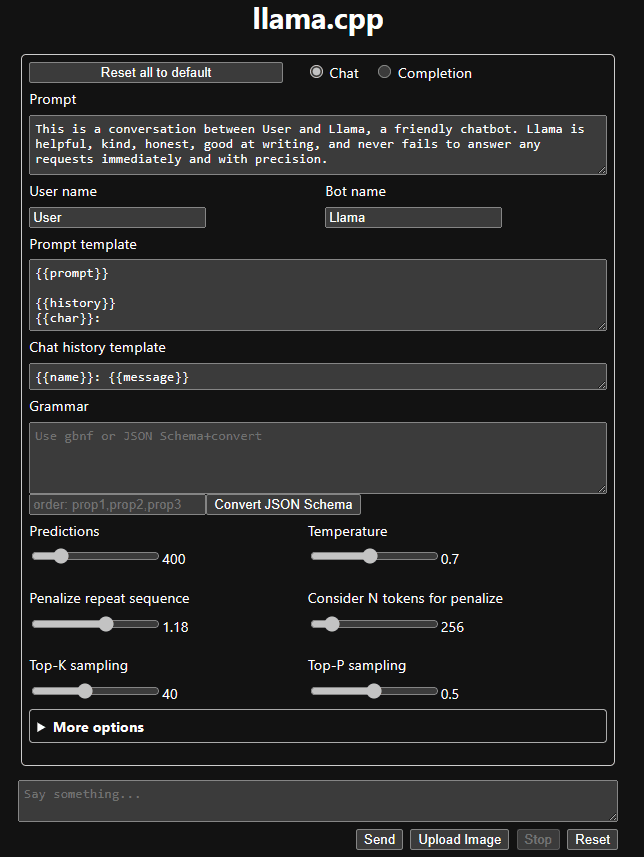Focus the User name field

tap(118, 218)
